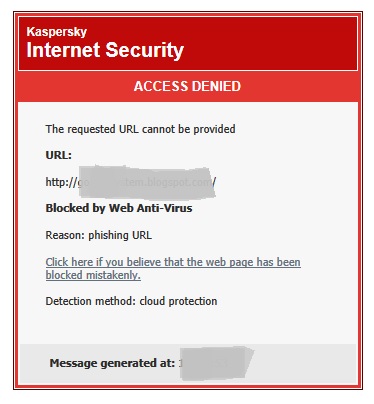Image resolution: width=374 pixels, height=404 pixels.
Task: Click the blocked mistakenly report link
Action: coord(173,268)
